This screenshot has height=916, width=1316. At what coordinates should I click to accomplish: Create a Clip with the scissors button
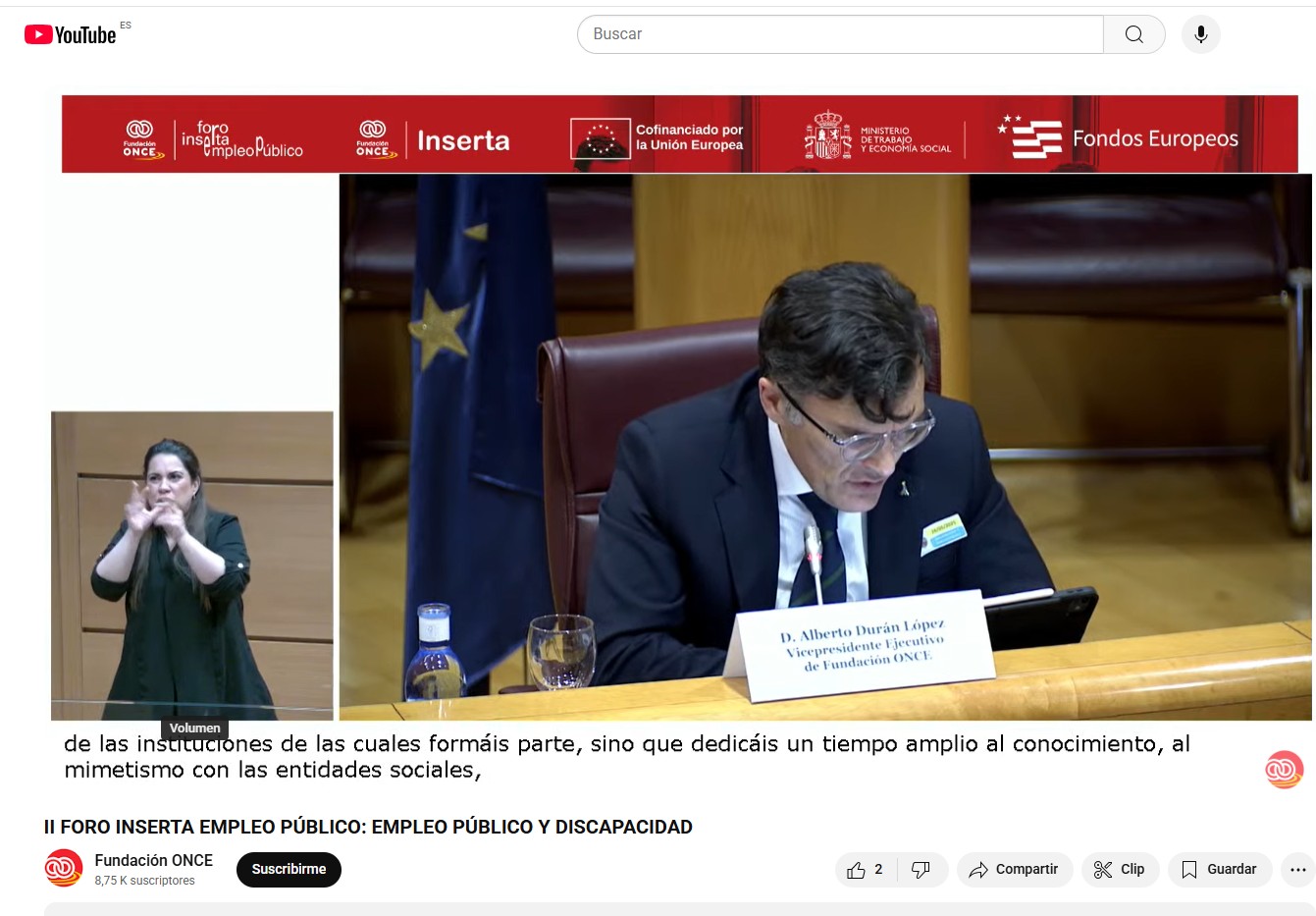pos(1120,870)
